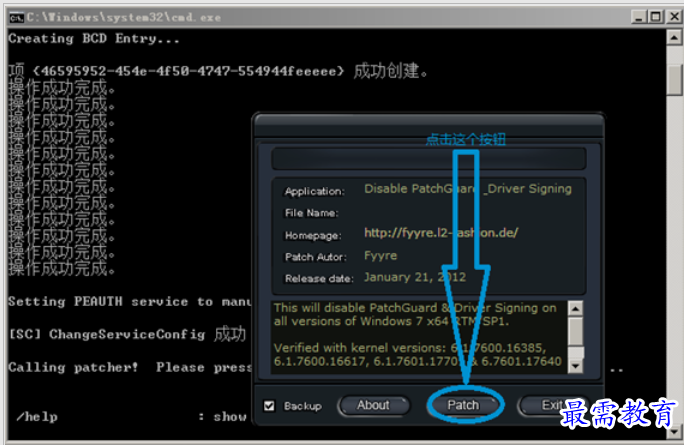Minimize the cmd.exe window

tap(639, 17)
